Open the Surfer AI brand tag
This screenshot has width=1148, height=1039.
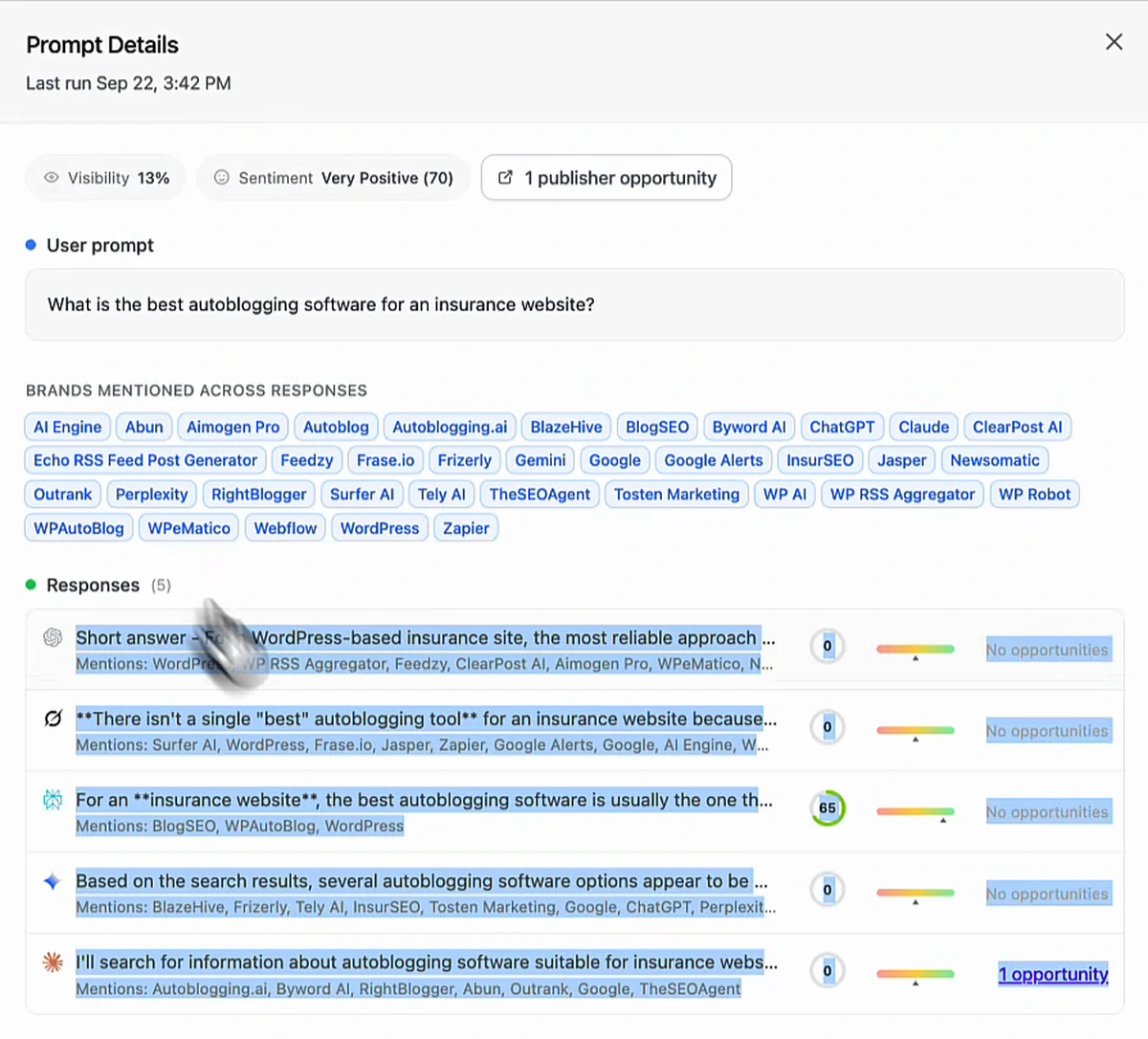(363, 495)
